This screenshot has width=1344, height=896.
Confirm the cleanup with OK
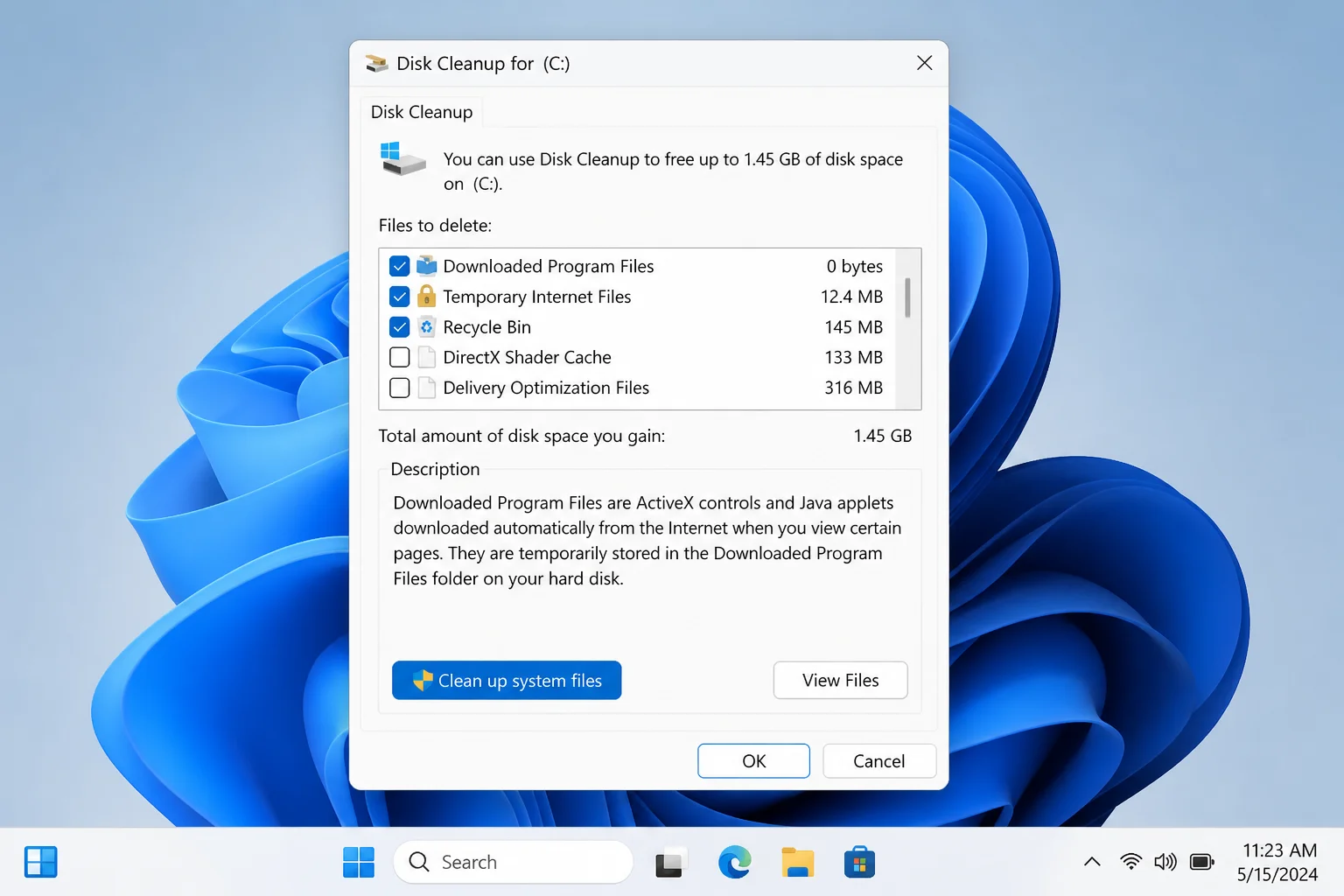[x=753, y=760]
